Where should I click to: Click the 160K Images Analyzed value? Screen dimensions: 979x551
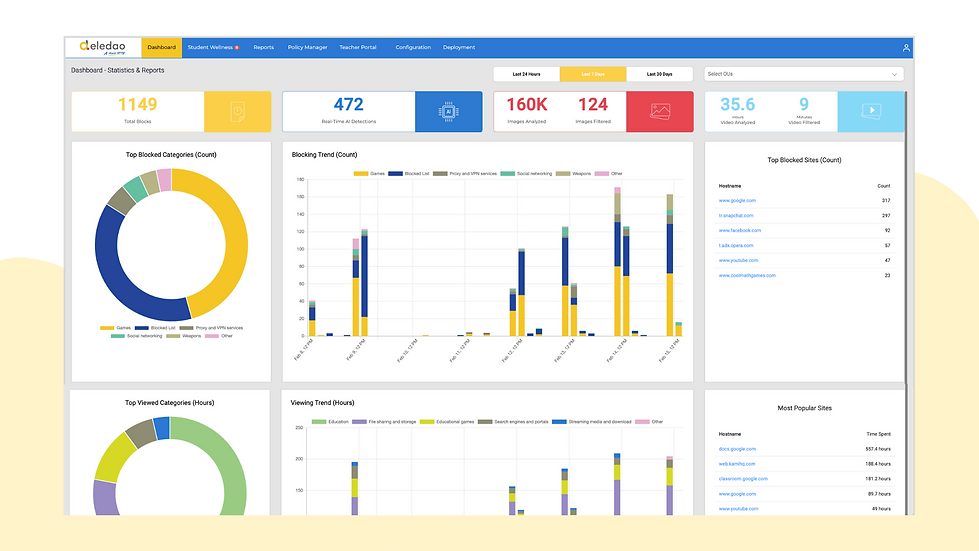tap(526, 104)
